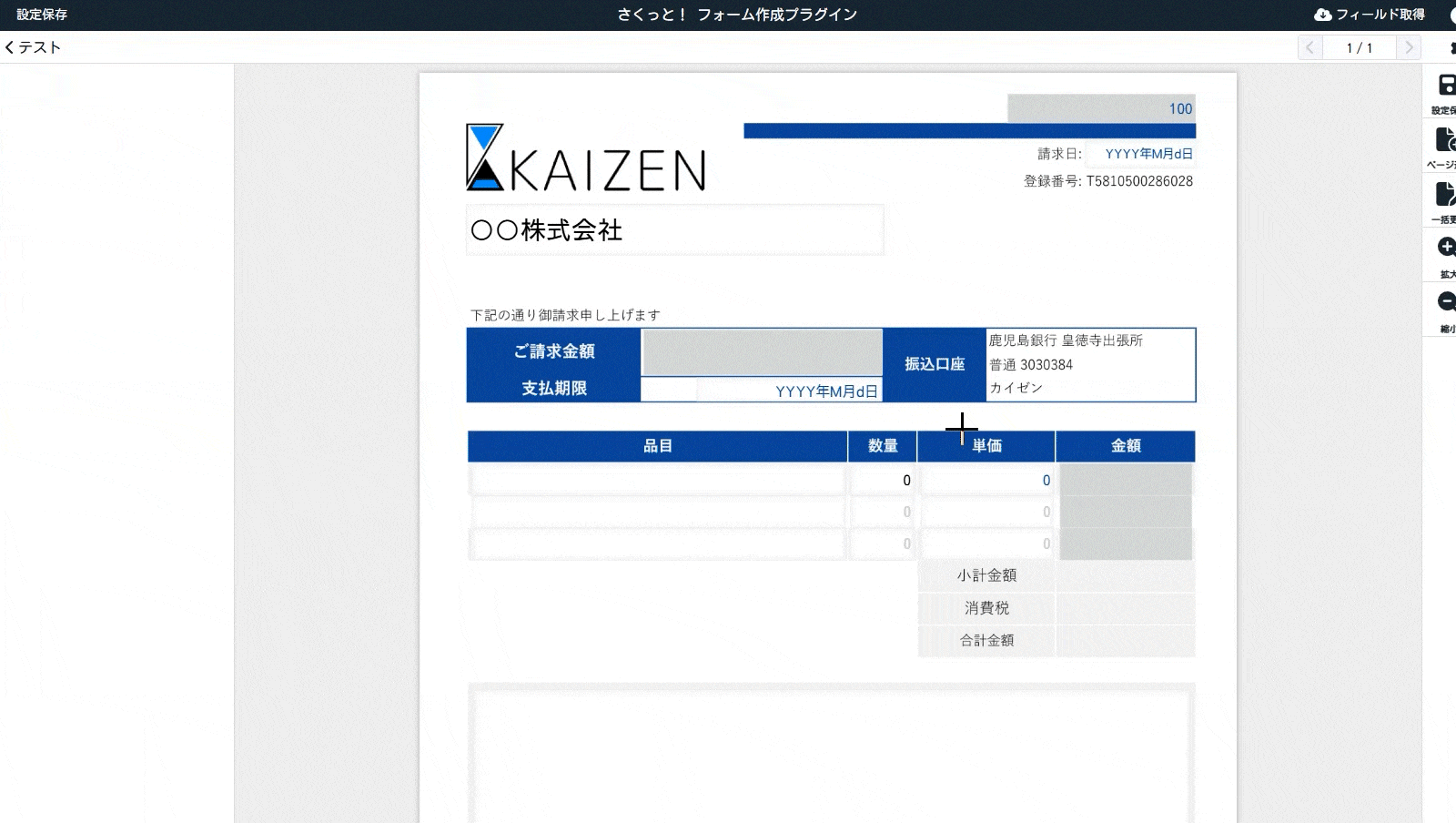1456x823 pixels.
Task: Click the 金額 column header
Action: 1126,445
